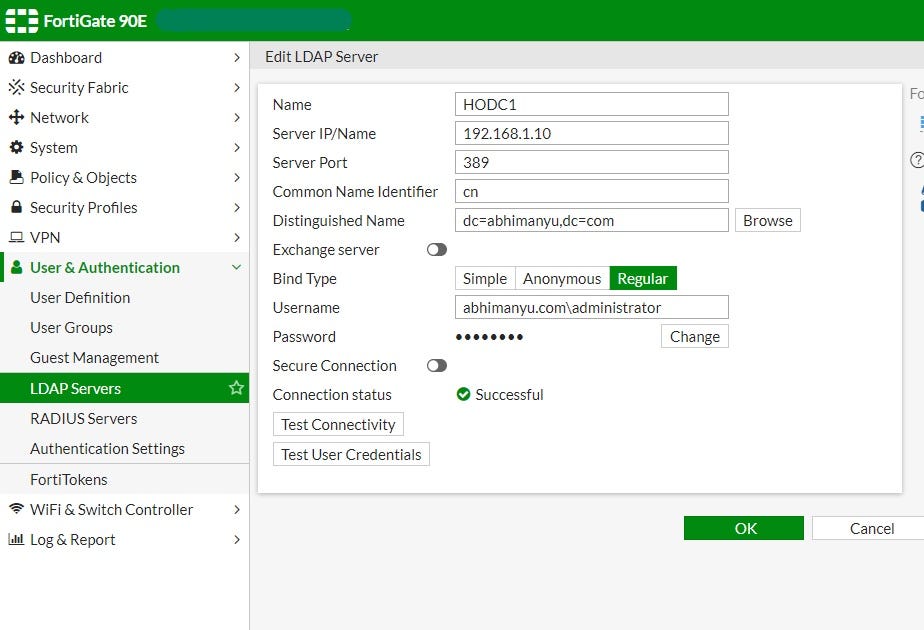
Task: Confirm with the OK button
Action: coord(744,528)
